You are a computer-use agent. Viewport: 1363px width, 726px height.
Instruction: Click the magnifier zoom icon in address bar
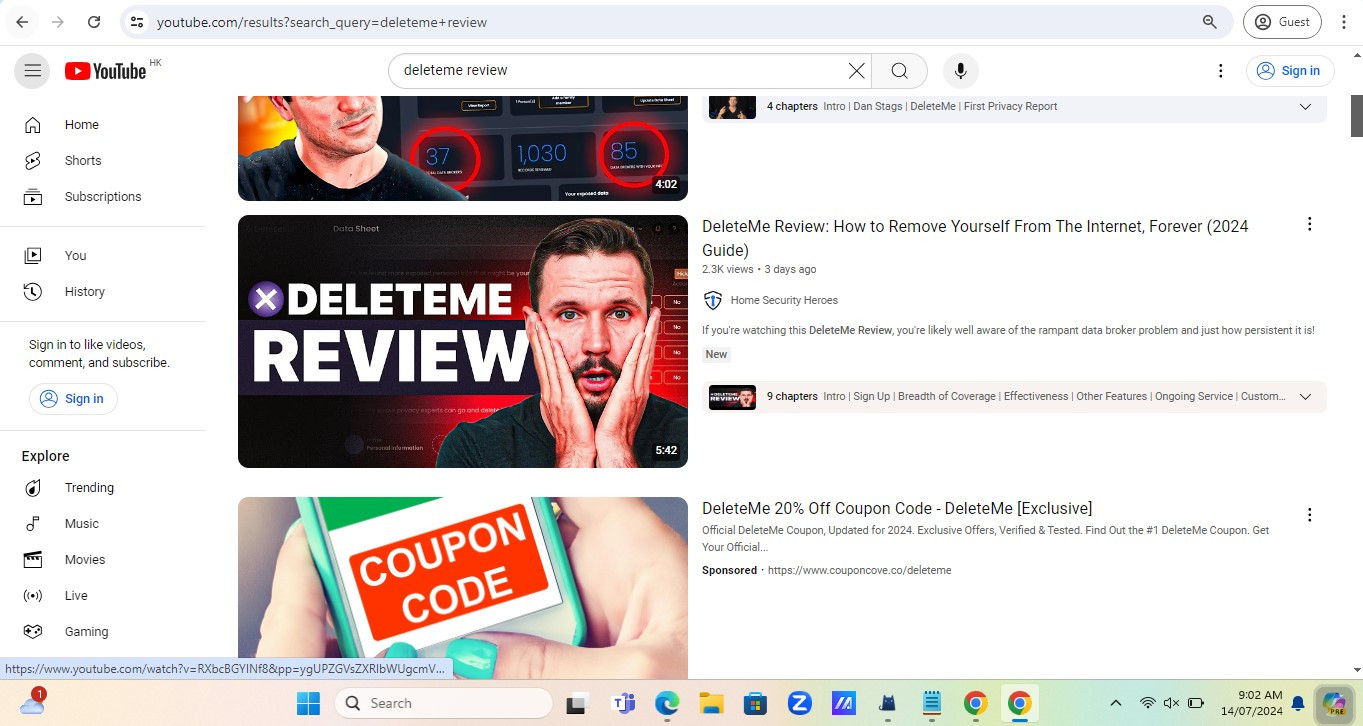click(x=1209, y=22)
